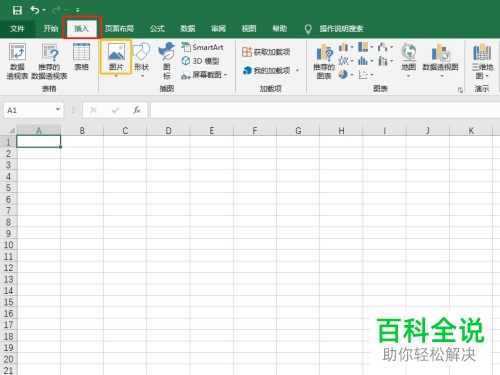Click the Save icon in quick access toolbar
The height and width of the screenshot is (375, 500).
[17, 10]
